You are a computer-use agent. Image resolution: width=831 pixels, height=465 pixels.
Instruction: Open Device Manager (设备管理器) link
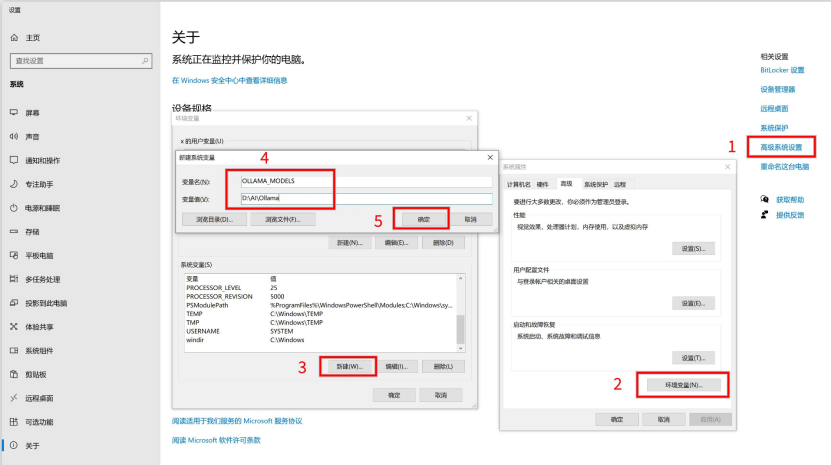point(777,89)
